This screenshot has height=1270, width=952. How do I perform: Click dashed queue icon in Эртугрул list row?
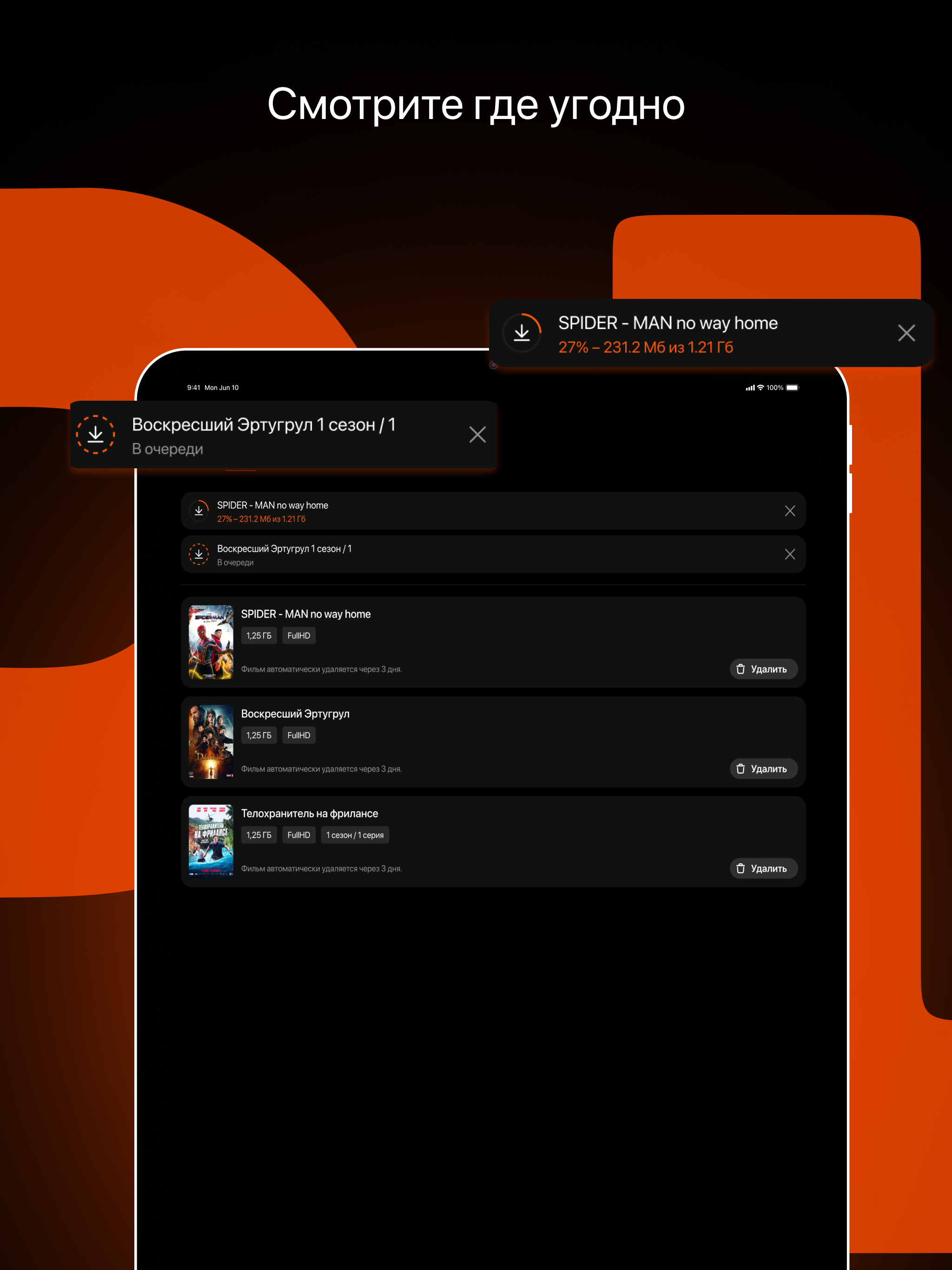tap(198, 555)
